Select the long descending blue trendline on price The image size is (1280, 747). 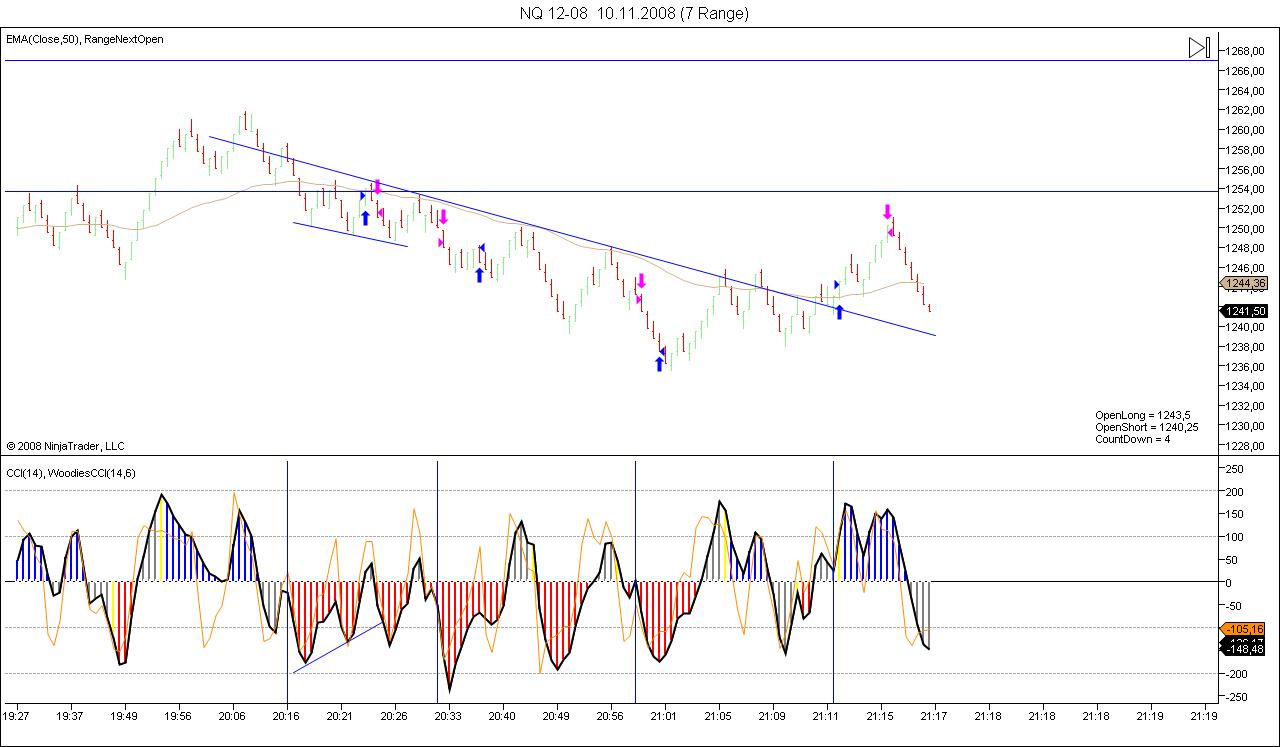tap(572, 236)
